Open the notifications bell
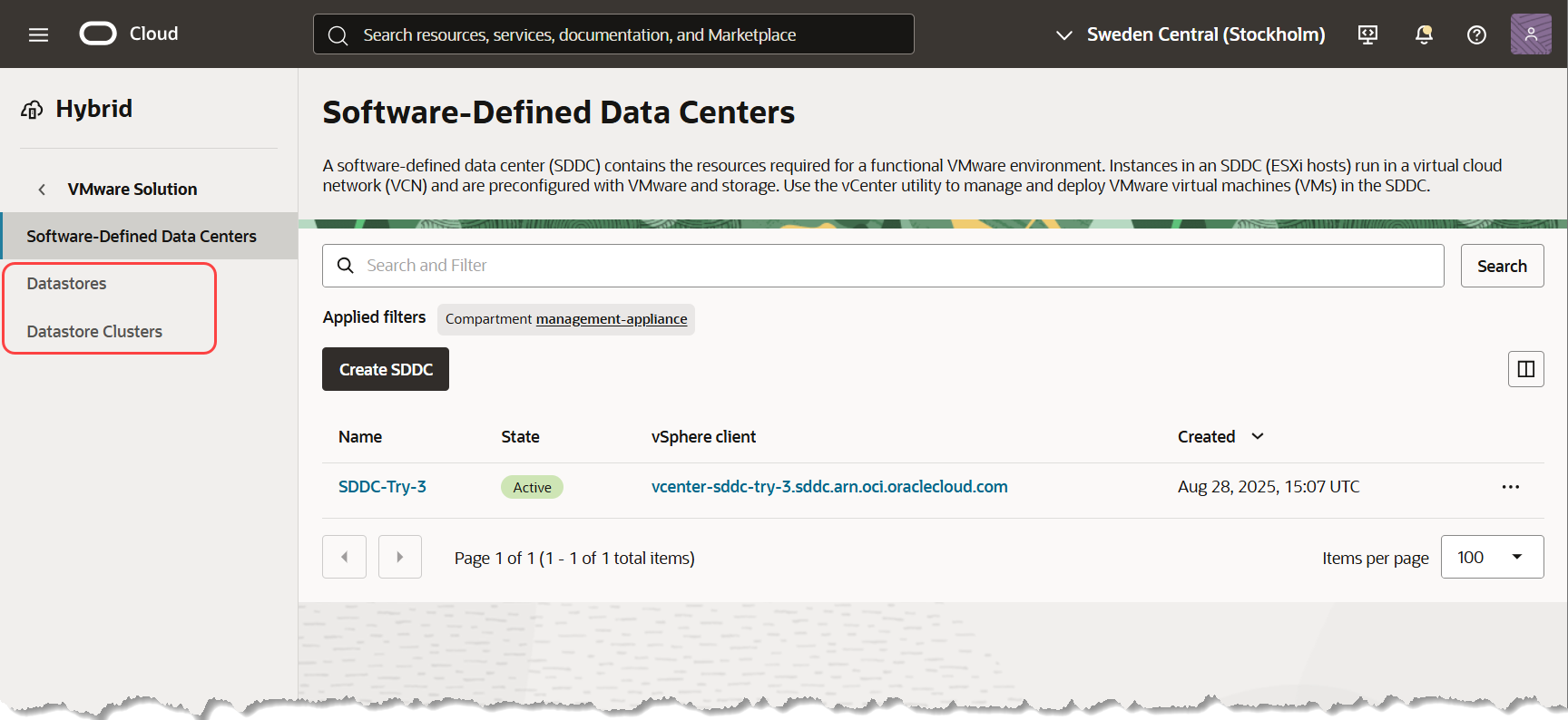This screenshot has height=720, width=1568. click(1424, 34)
